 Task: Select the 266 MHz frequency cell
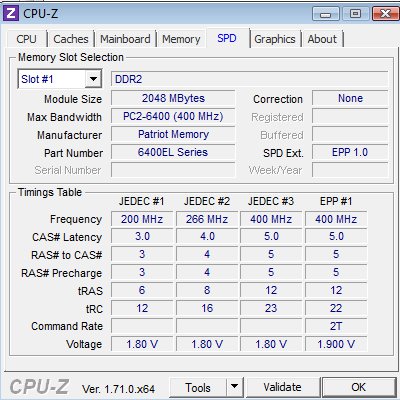coord(207,219)
